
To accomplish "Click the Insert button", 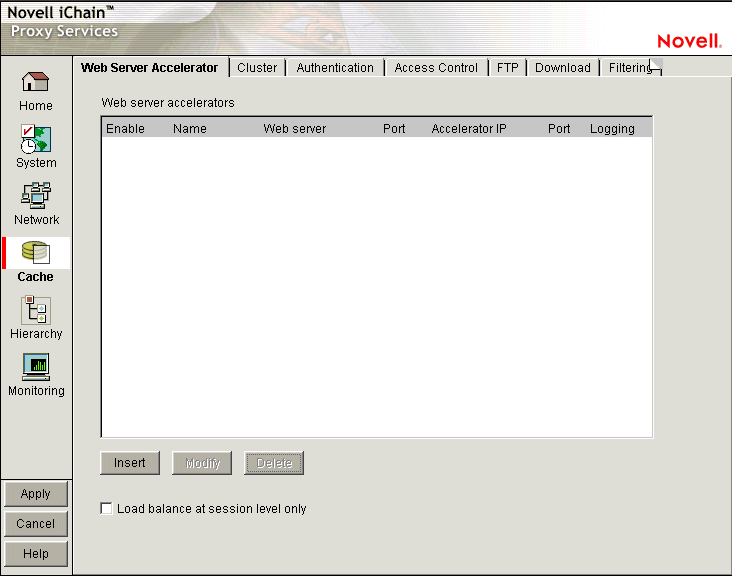I will pyautogui.click(x=130, y=463).
